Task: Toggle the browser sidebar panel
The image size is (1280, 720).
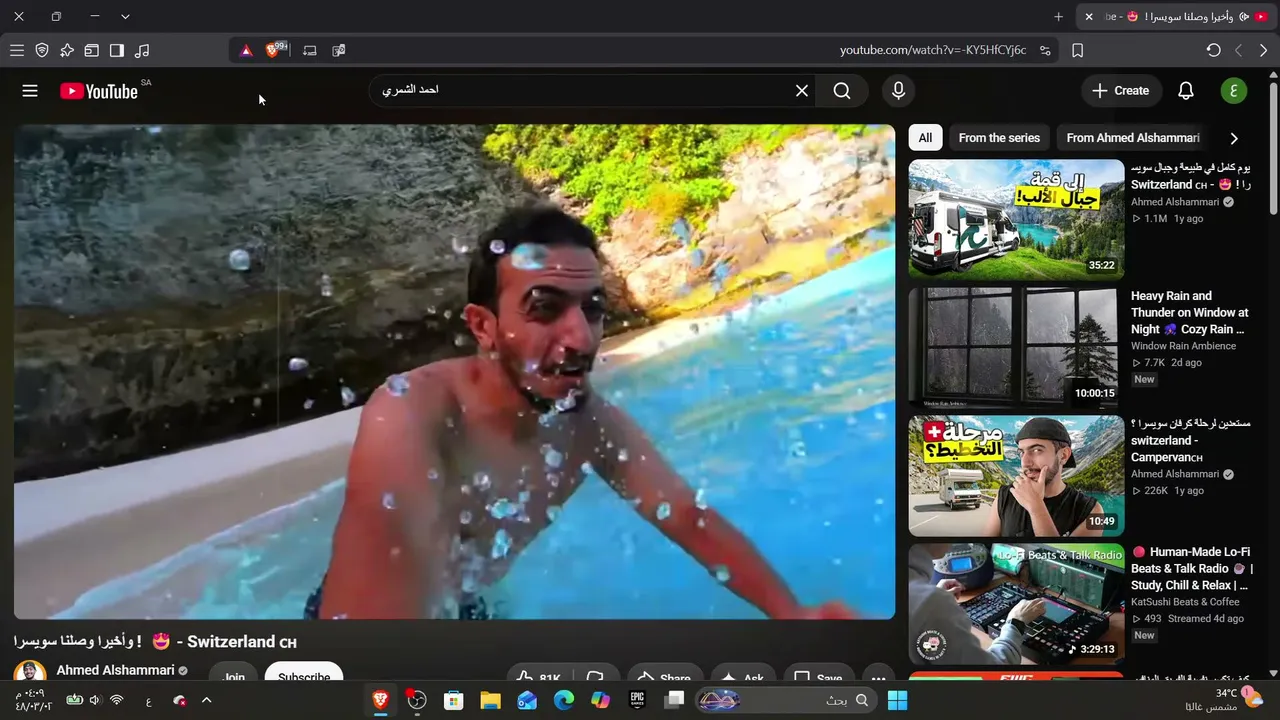Action: [117, 50]
